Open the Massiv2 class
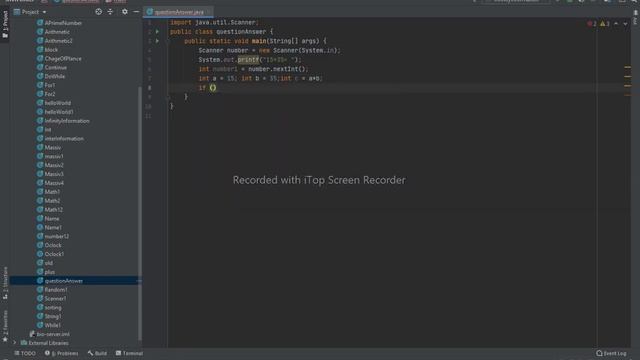The width and height of the screenshot is (640, 360). click(x=50, y=165)
